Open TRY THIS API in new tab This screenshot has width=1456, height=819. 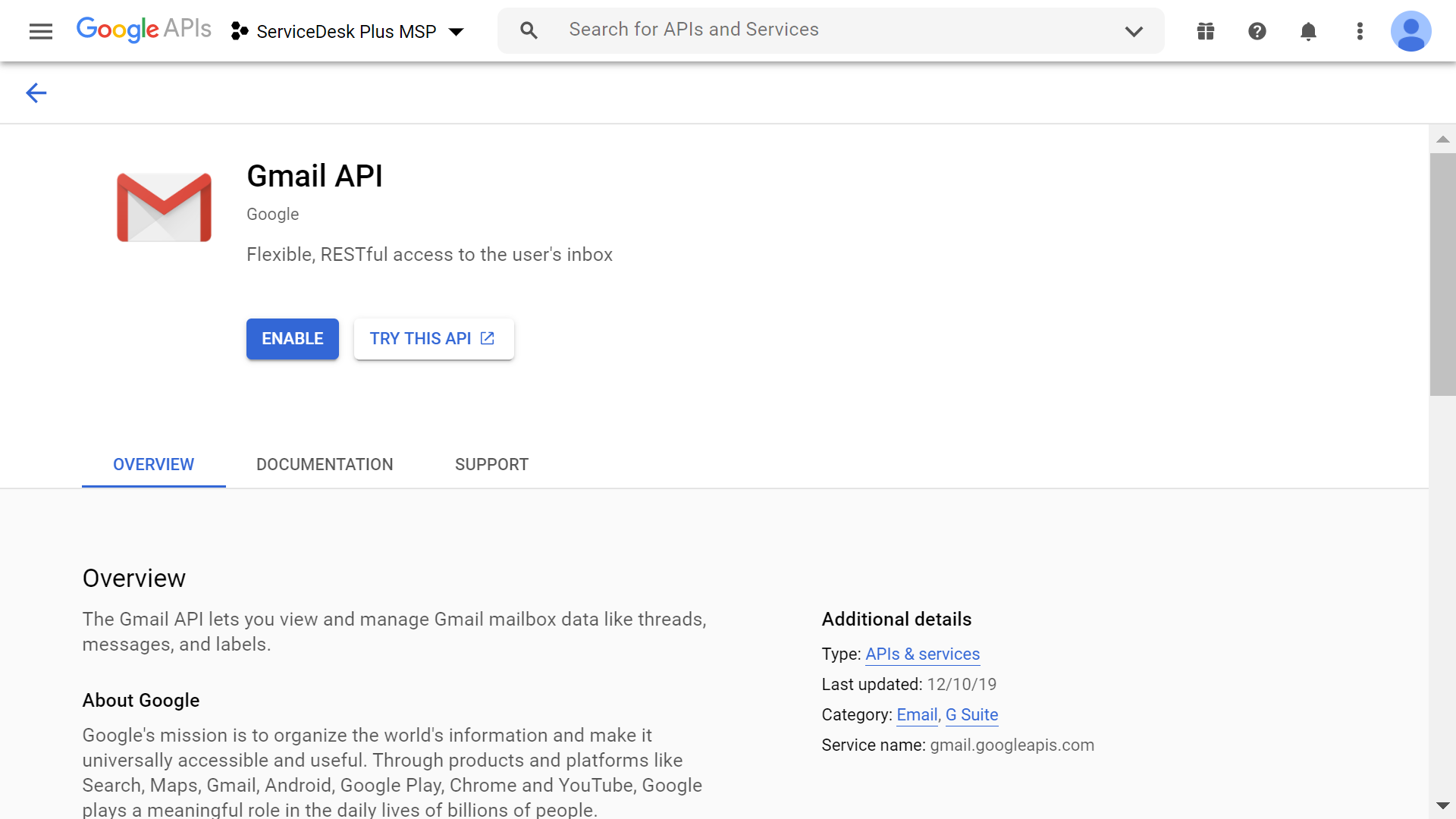tap(434, 339)
